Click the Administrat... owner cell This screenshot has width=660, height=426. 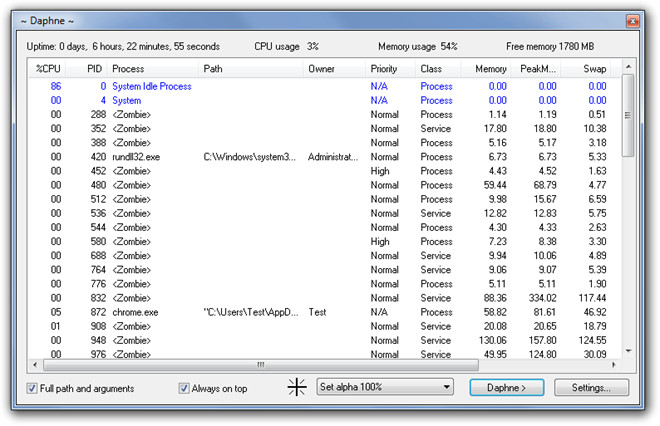(333, 157)
